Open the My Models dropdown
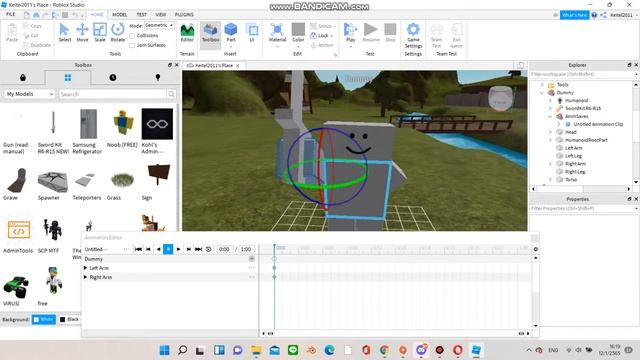The image size is (640, 360). [29, 94]
